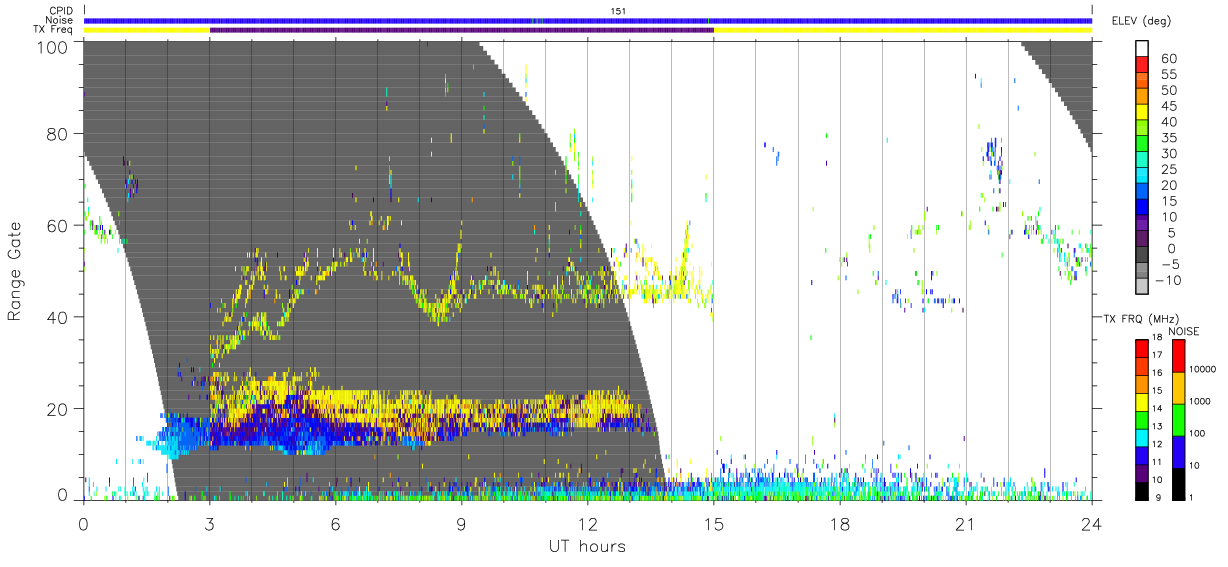Image resolution: width=1228 pixels, height=567 pixels.
Task: Click the '45' label on ELEV colorbar
Action: pos(1169,106)
